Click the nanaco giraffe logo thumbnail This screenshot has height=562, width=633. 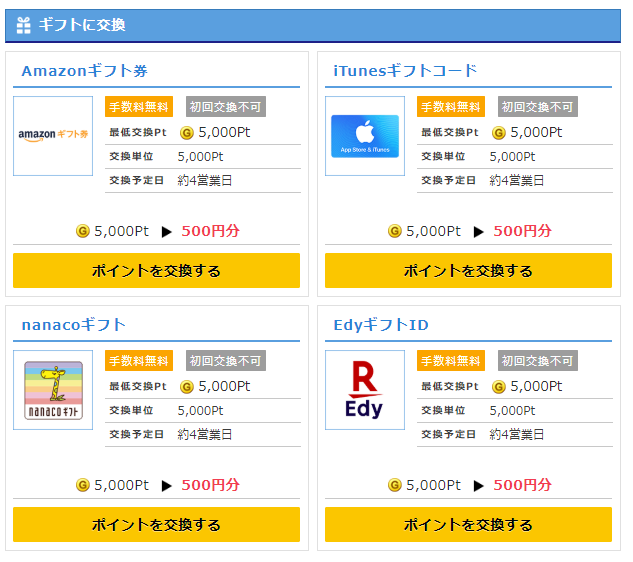point(53,390)
